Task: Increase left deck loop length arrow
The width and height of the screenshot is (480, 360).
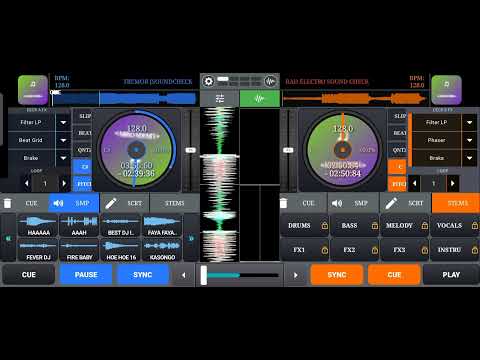Action: coord(63,183)
